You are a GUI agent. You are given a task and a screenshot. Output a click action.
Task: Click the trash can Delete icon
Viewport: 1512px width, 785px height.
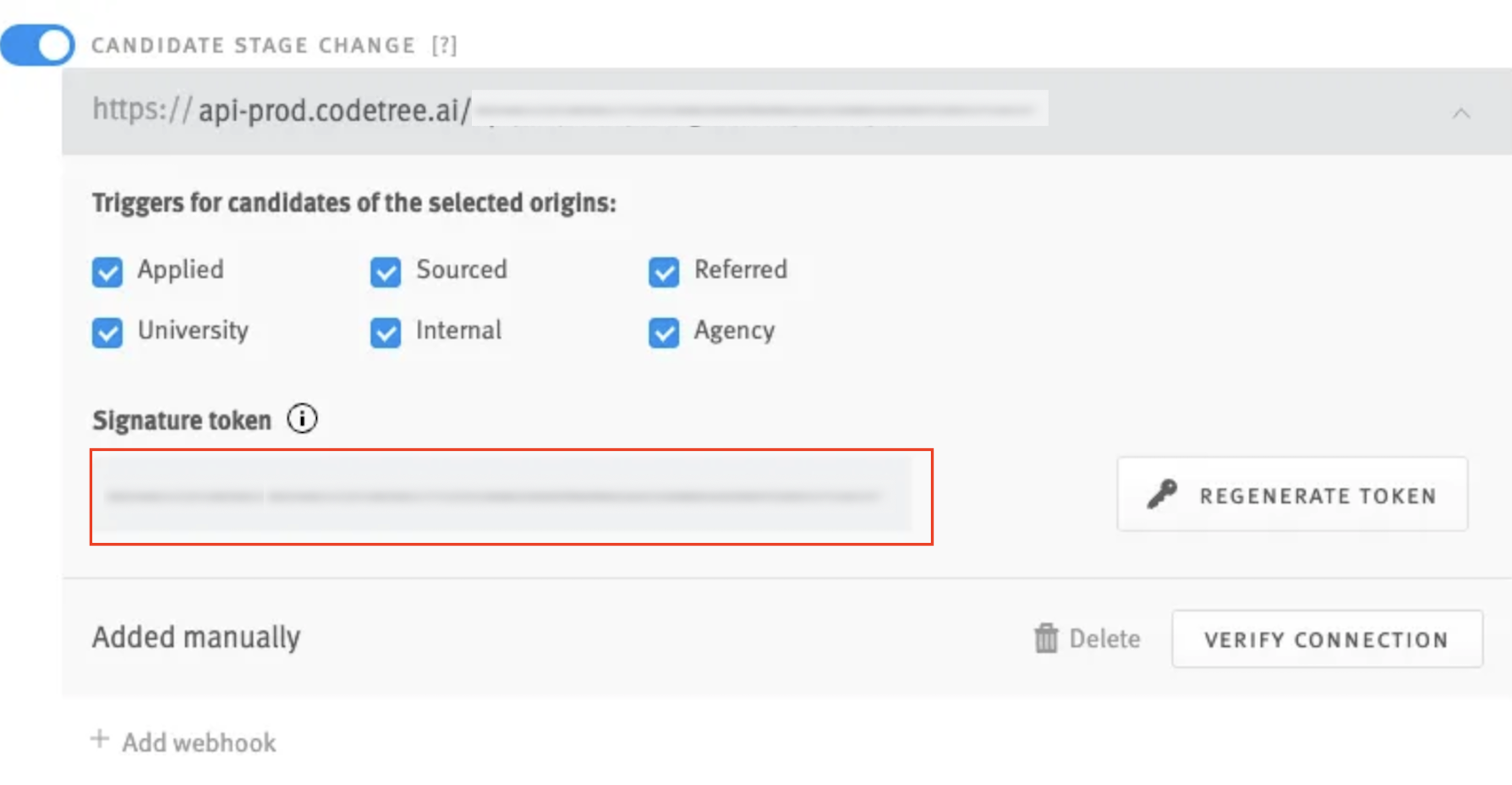pos(1046,639)
